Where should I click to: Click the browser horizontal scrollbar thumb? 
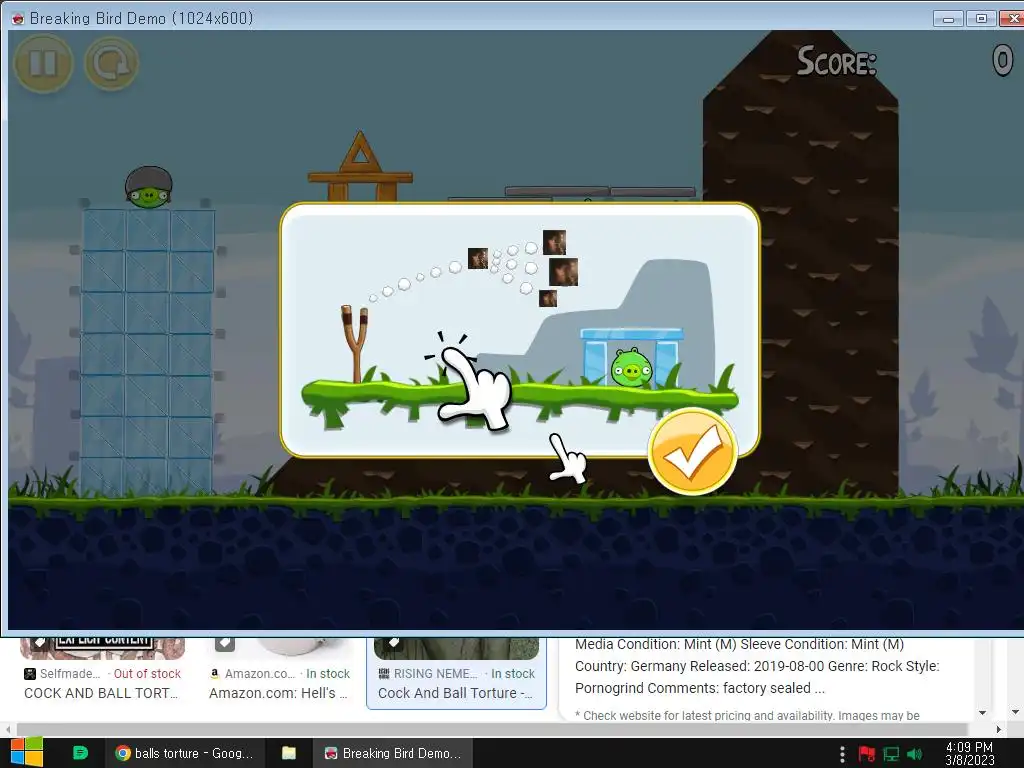(x=492, y=729)
